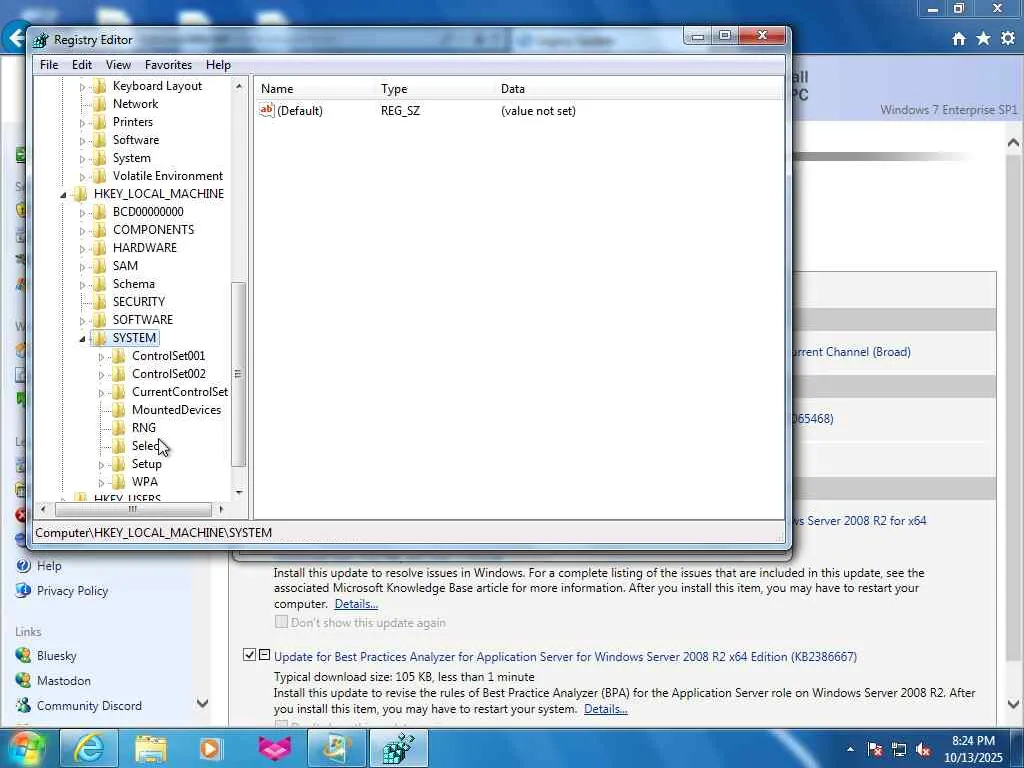Click the Registry Editor title bar icon

[x=40, y=40]
